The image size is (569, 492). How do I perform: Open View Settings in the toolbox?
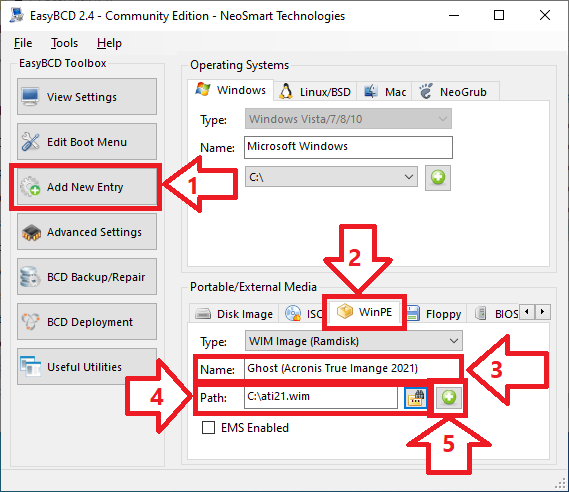[x=87, y=97]
